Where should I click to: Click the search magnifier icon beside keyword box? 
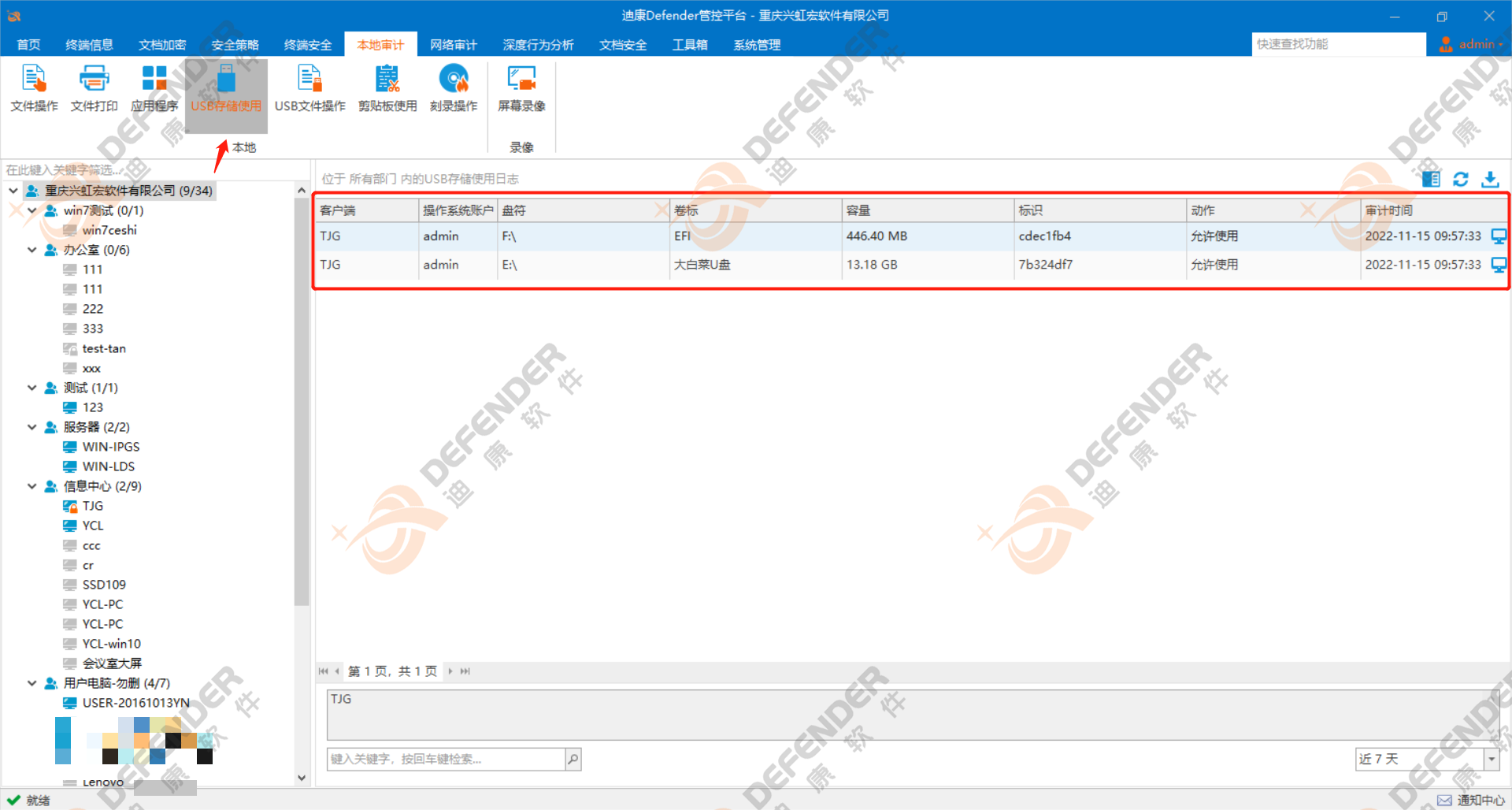pyautogui.click(x=573, y=760)
